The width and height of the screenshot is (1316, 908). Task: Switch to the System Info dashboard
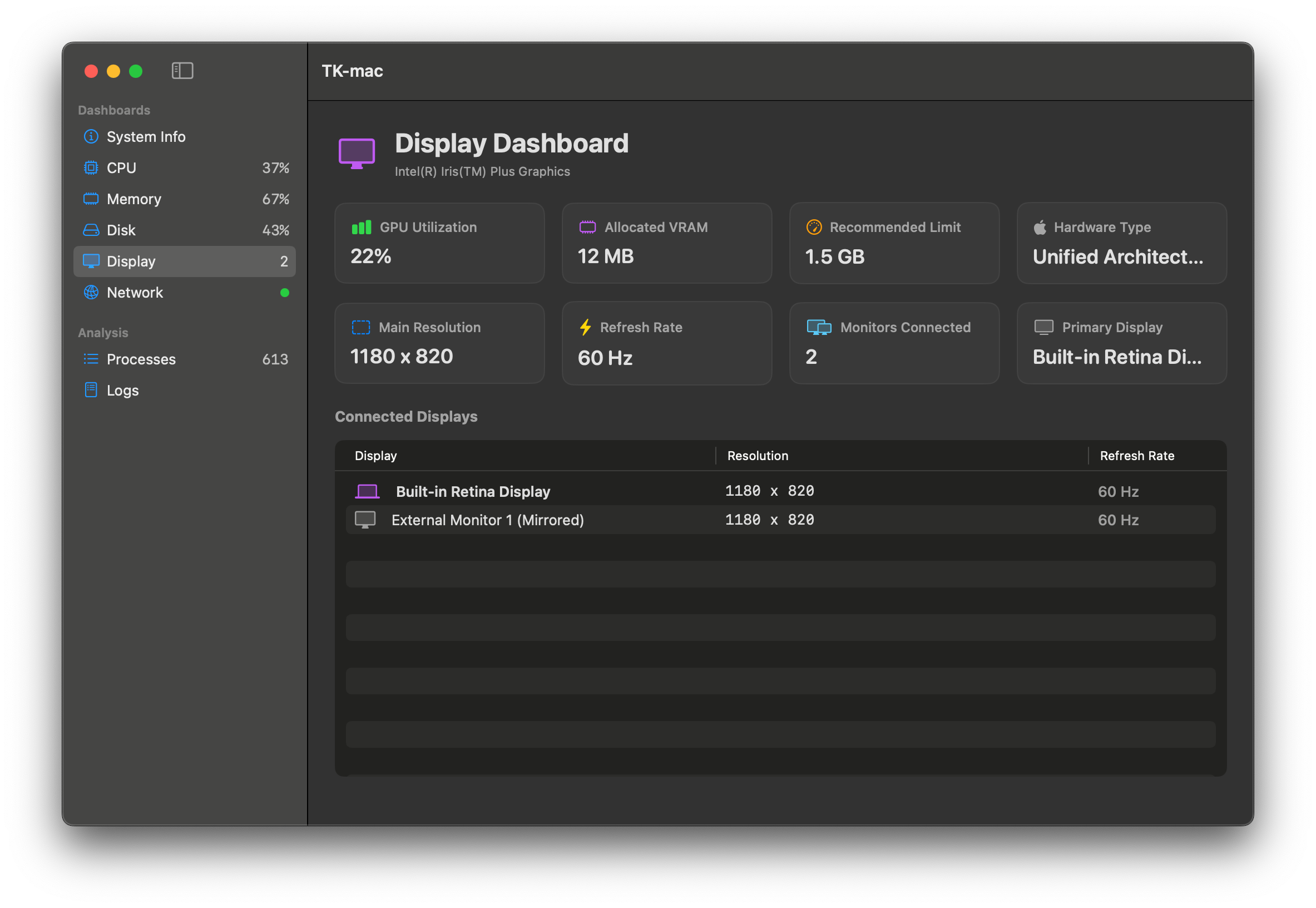(145, 136)
